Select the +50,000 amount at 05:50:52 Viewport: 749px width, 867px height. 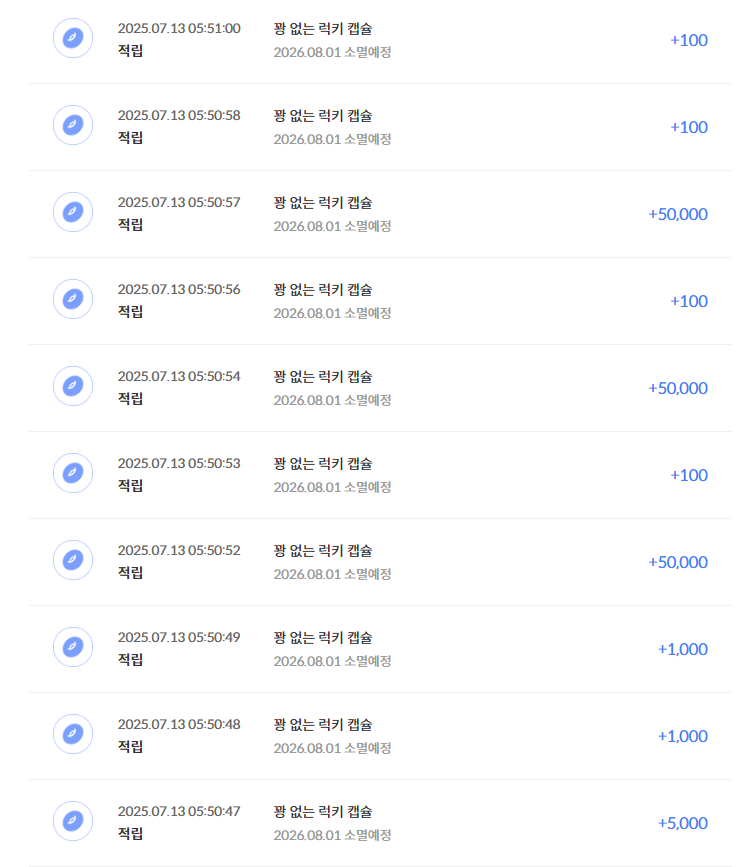tap(678, 562)
